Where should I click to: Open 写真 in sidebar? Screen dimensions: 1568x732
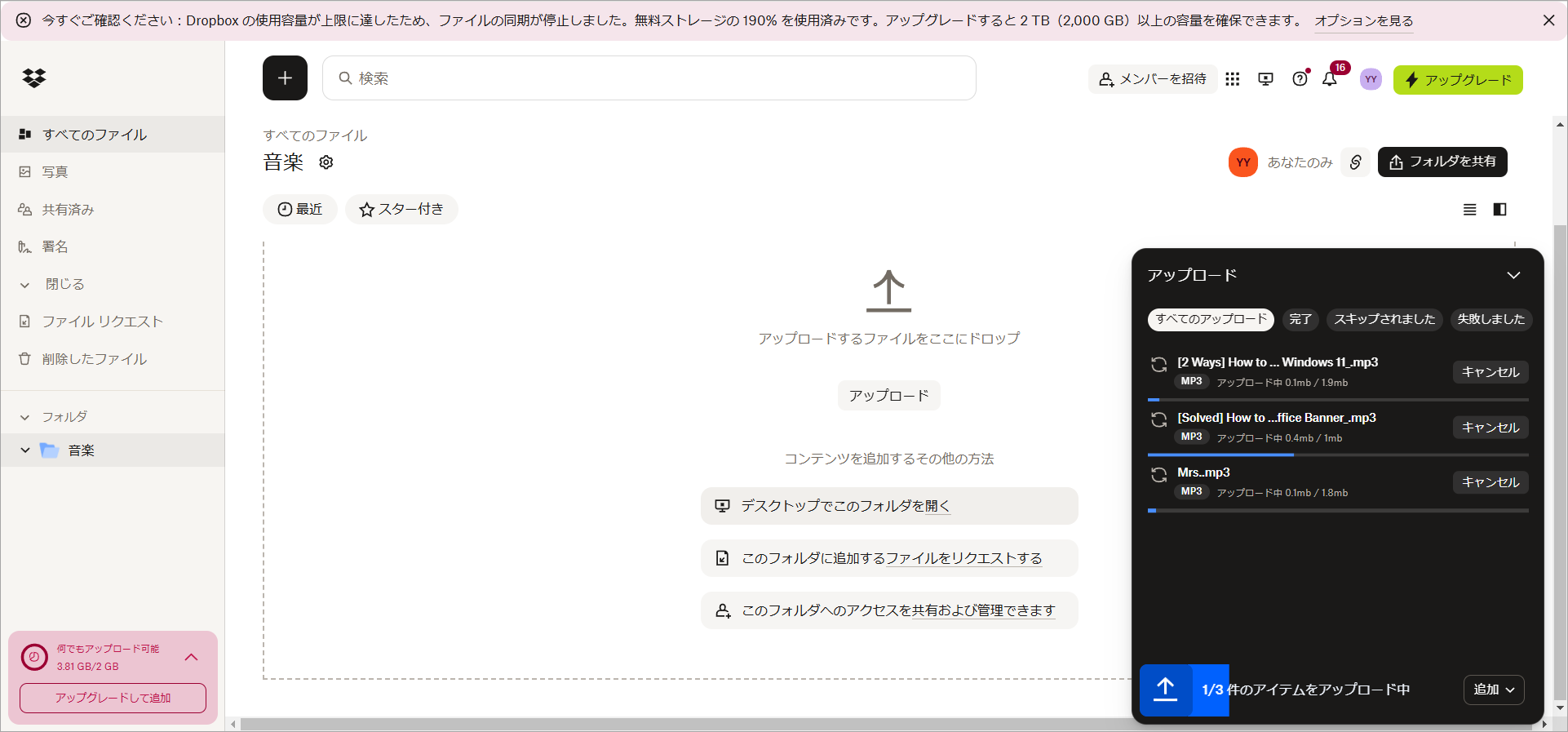click(113, 172)
